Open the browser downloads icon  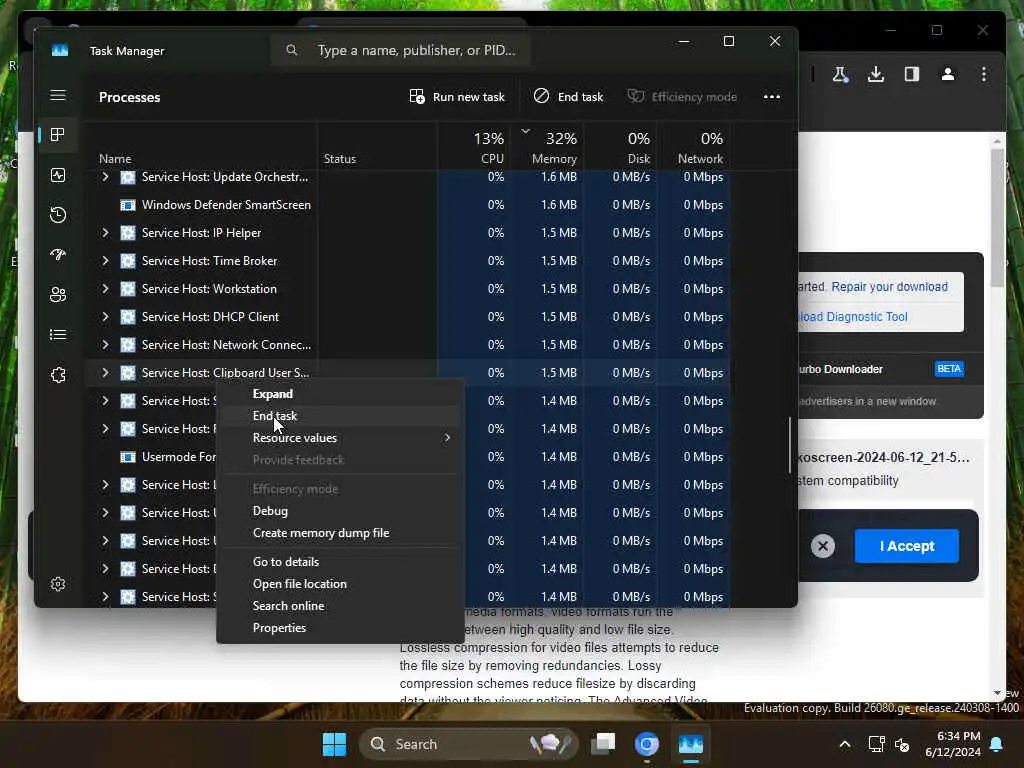click(876, 74)
